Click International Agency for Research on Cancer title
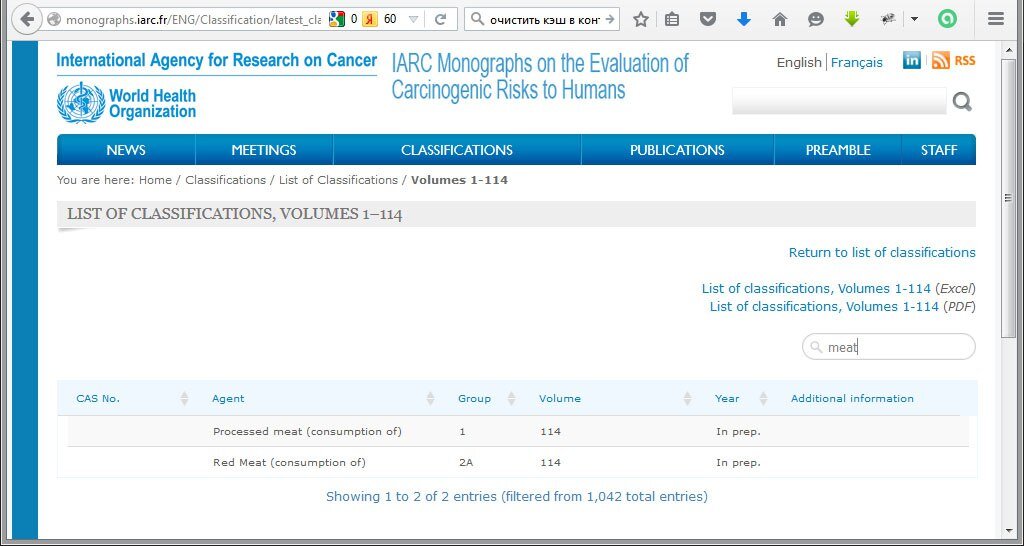Image resolution: width=1024 pixels, height=546 pixels. click(217, 61)
